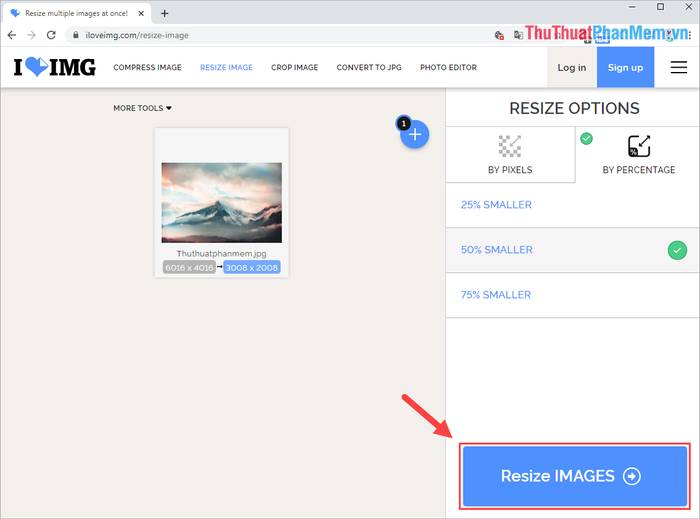
Task: Click the translate icon in the address bar
Action: 518,35
